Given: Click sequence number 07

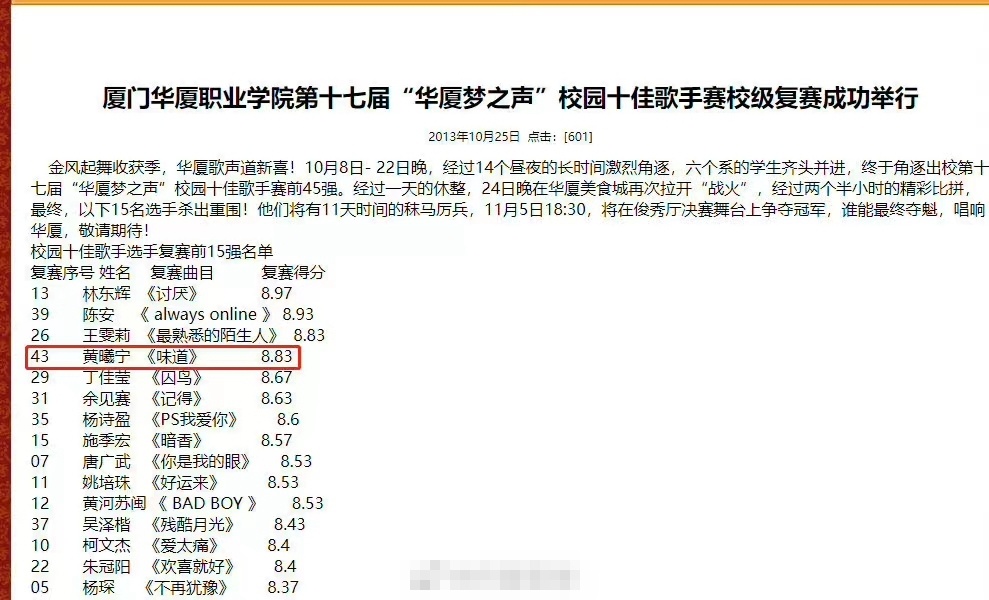Looking at the screenshot, I should click(x=40, y=461).
